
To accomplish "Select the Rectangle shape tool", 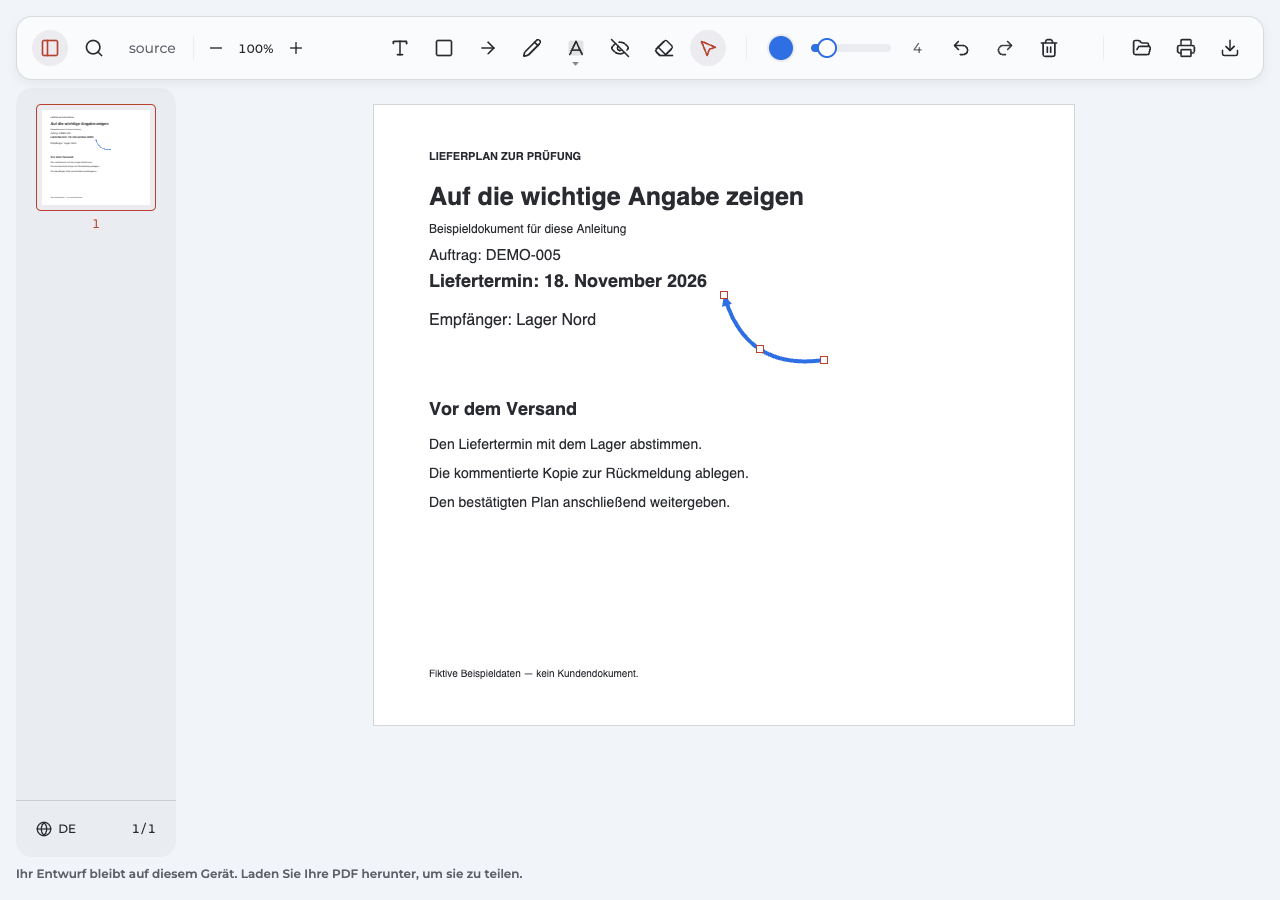I will (444, 48).
